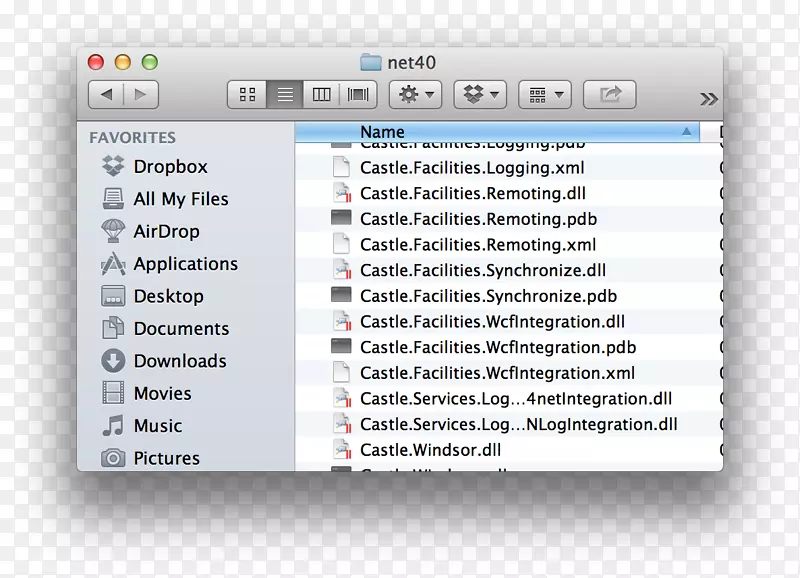The width and height of the screenshot is (800, 578).
Task: Open the Arrange items dropdown
Action: tap(545, 95)
